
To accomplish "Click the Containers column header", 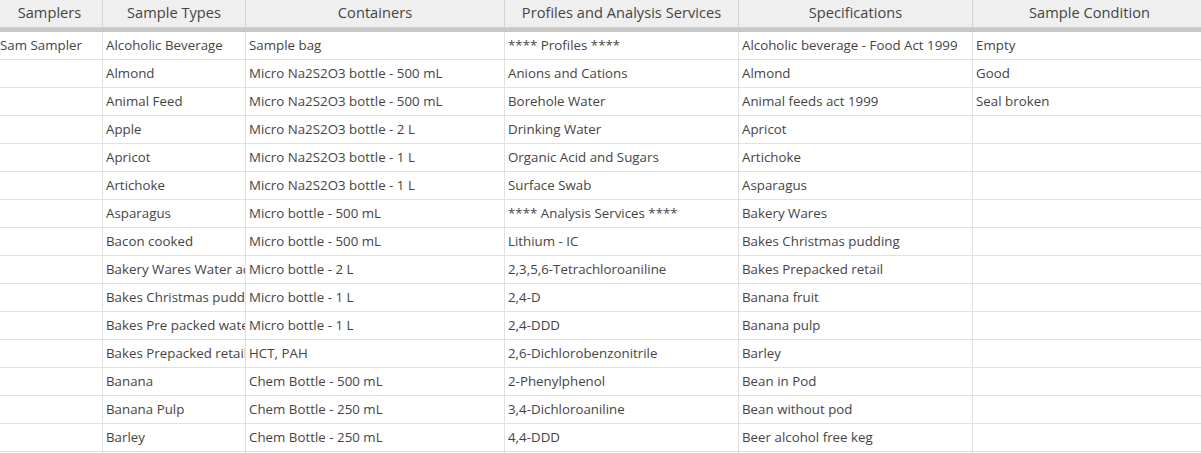I will pos(375,14).
